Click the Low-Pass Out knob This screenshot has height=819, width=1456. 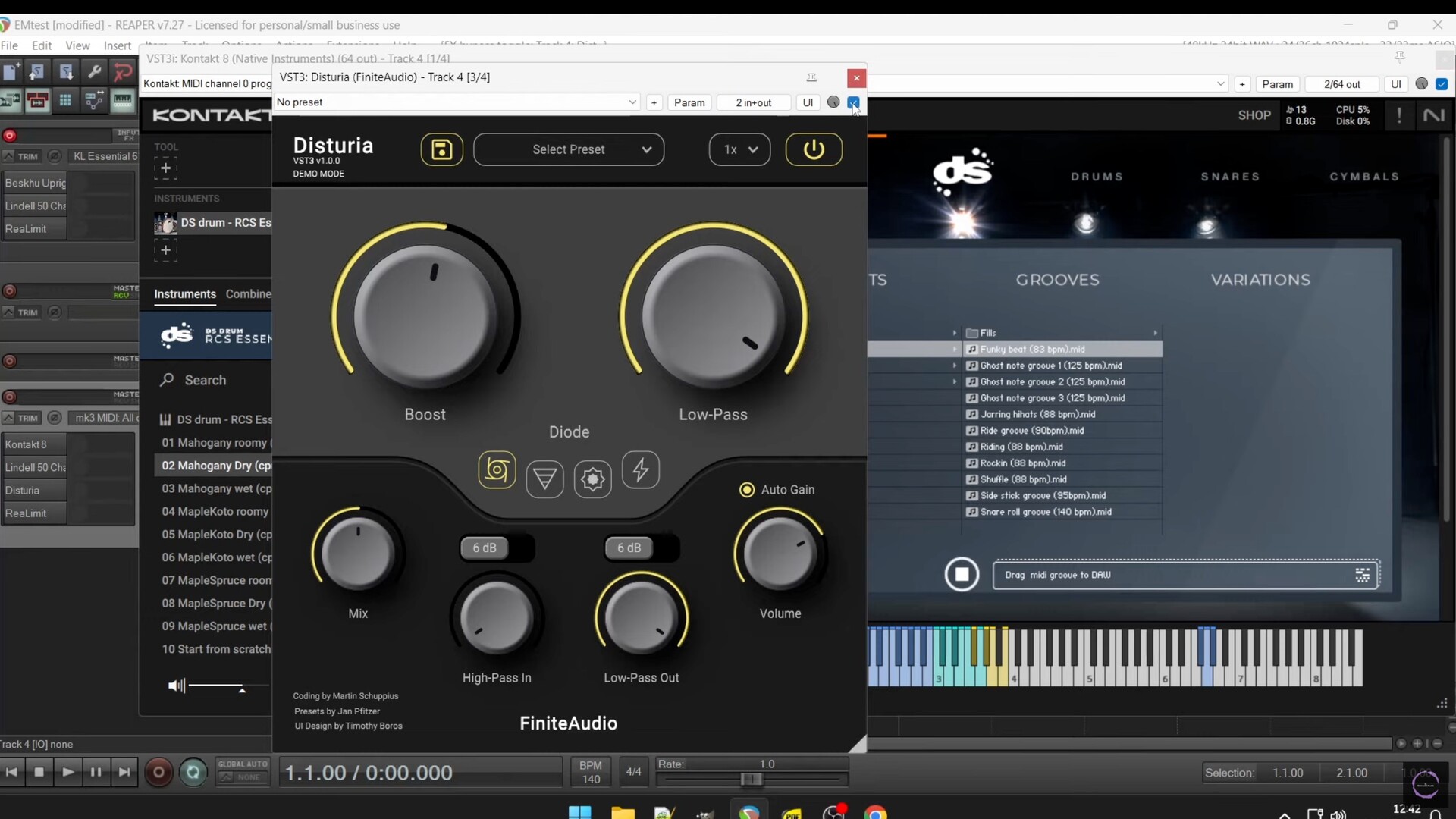coord(642,618)
